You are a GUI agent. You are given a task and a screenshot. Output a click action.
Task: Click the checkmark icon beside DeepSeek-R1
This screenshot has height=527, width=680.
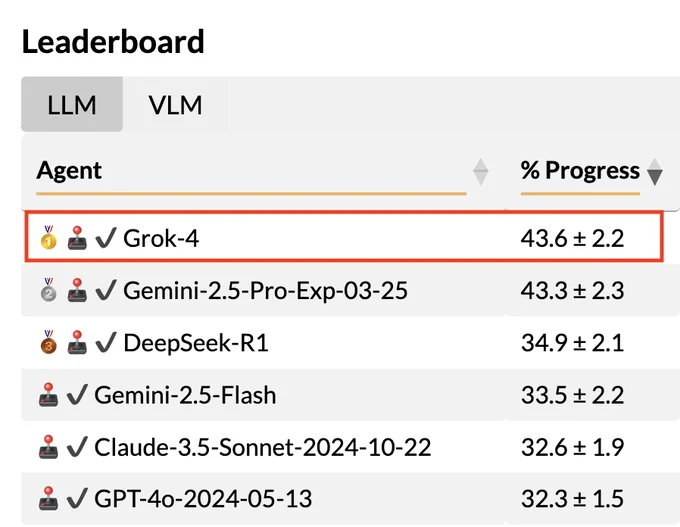tap(106, 342)
